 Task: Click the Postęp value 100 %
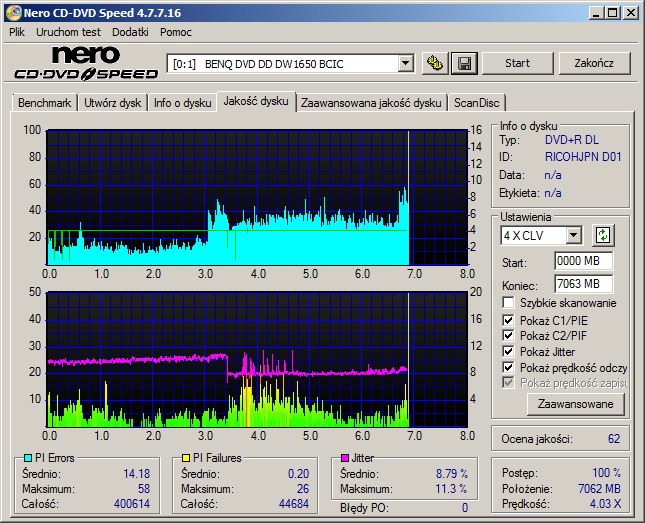[606, 473]
